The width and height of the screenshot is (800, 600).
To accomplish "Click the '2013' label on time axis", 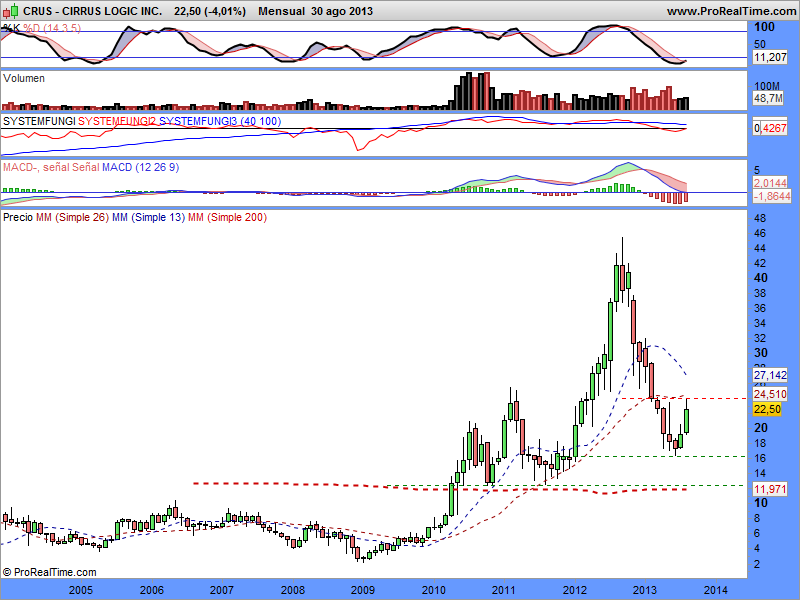I will click(645, 590).
